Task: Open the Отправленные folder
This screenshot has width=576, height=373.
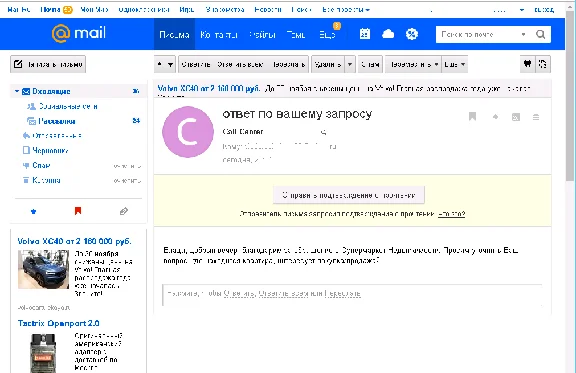Action: click(x=57, y=136)
